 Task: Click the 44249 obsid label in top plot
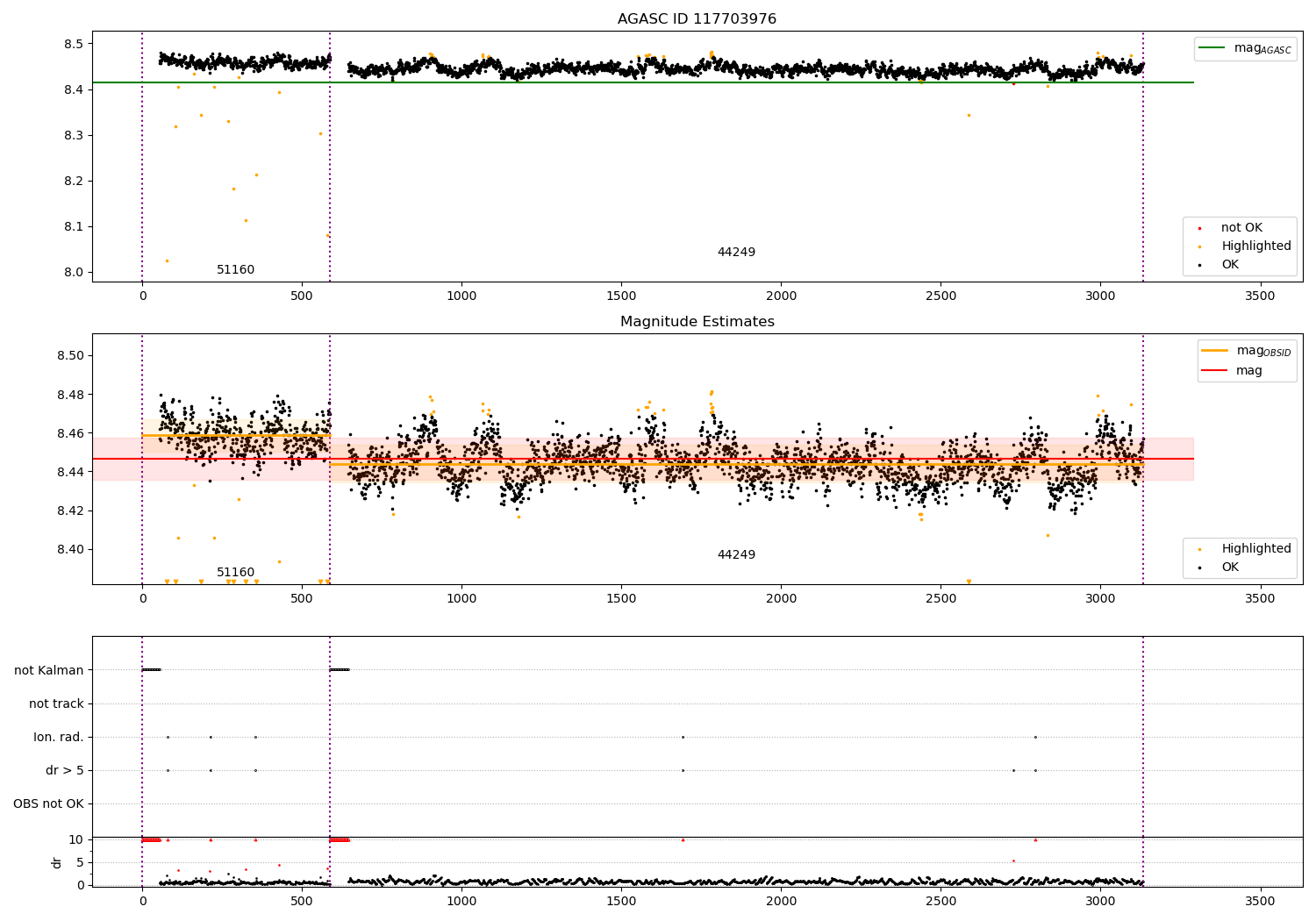pyautogui.click(x=736, y=252)
